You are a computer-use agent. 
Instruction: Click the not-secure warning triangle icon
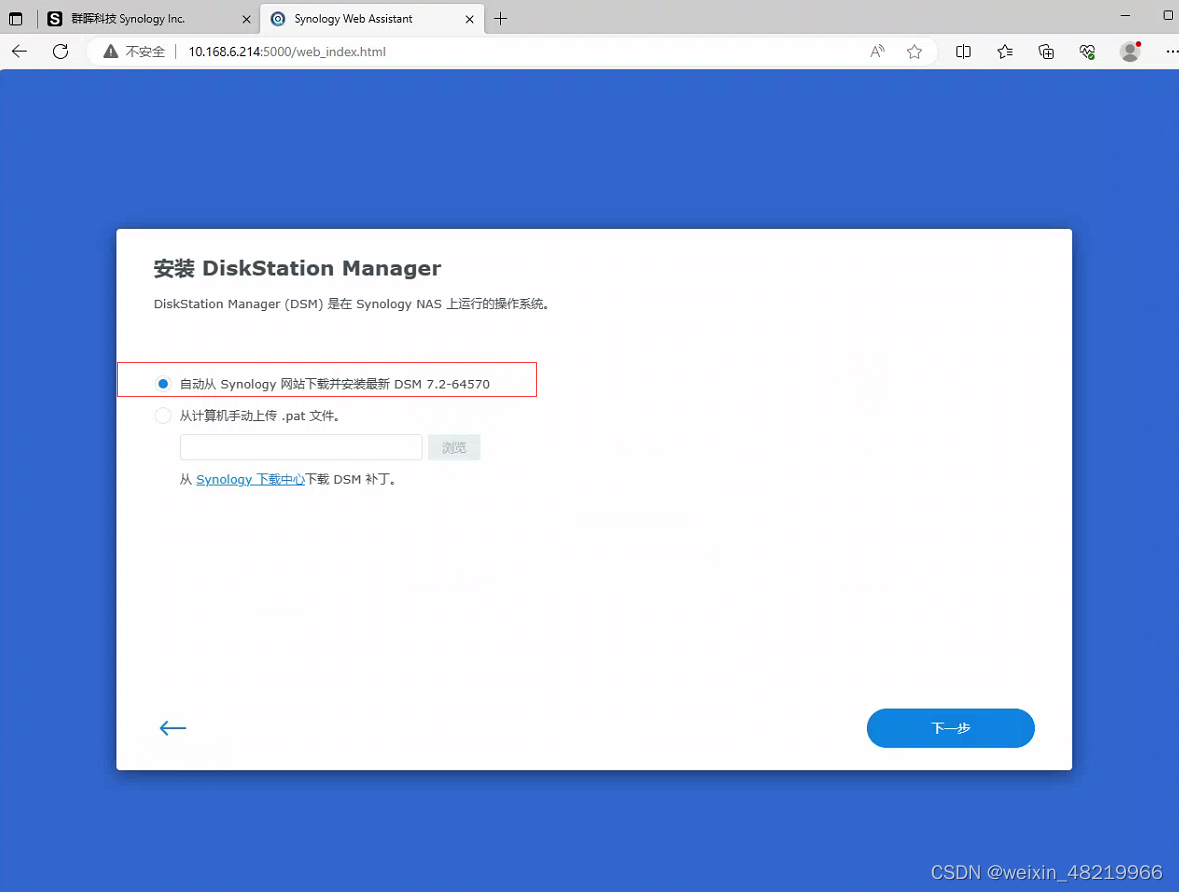[x=111, y=51]
